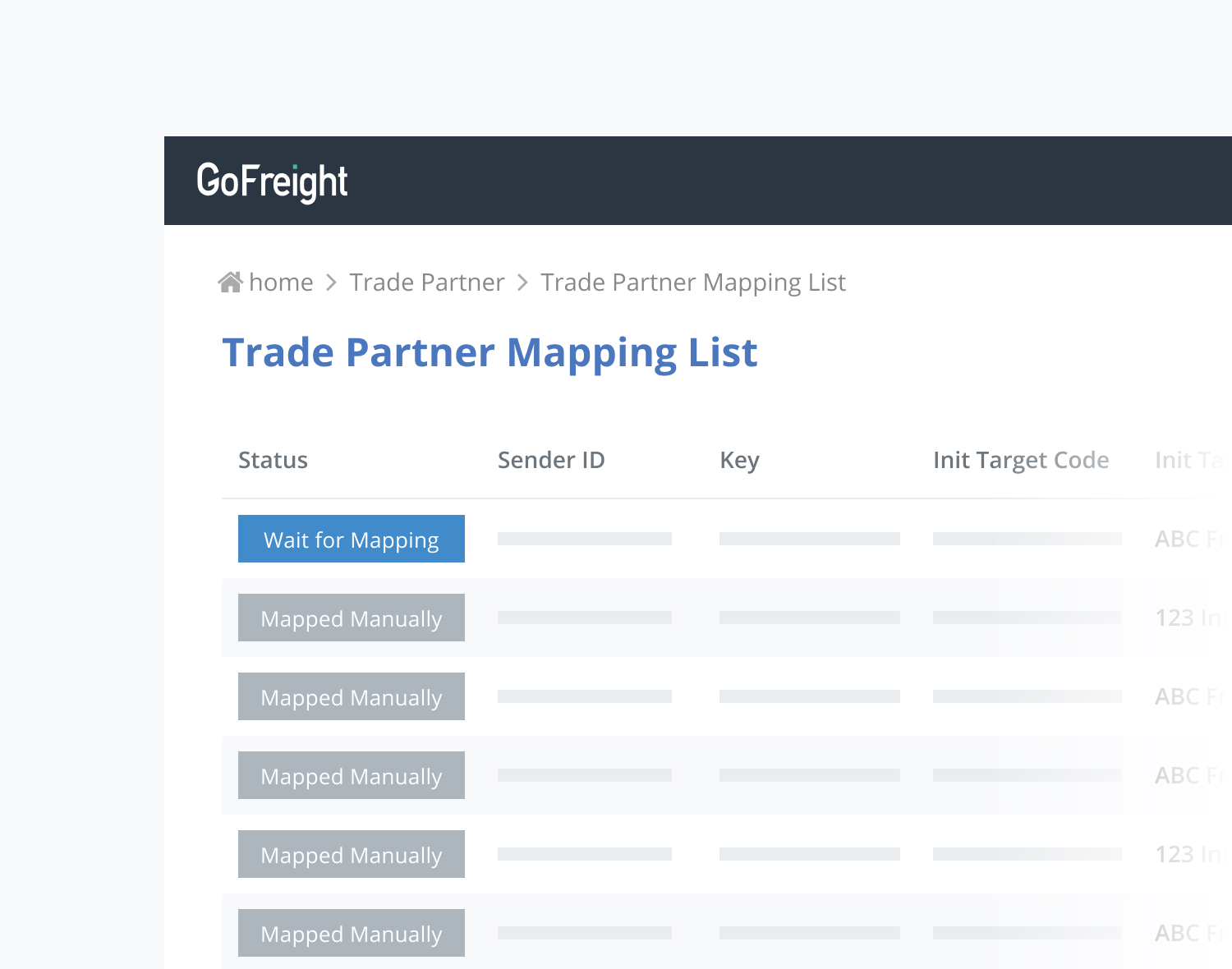
Task: Open the third Mapped Manually status button
Action: pos(352,775)
